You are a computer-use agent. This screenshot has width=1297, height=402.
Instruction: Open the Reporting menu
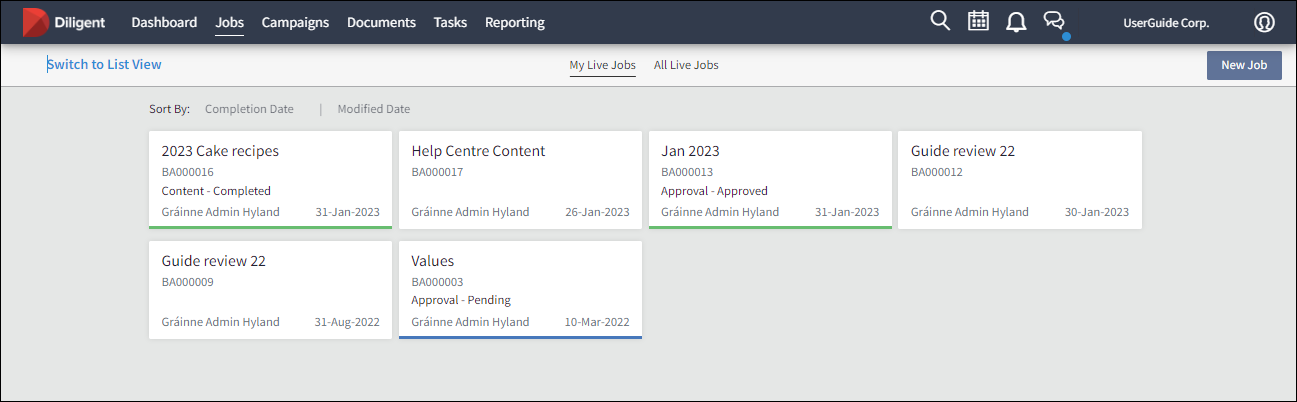click(x=515, y=22)
